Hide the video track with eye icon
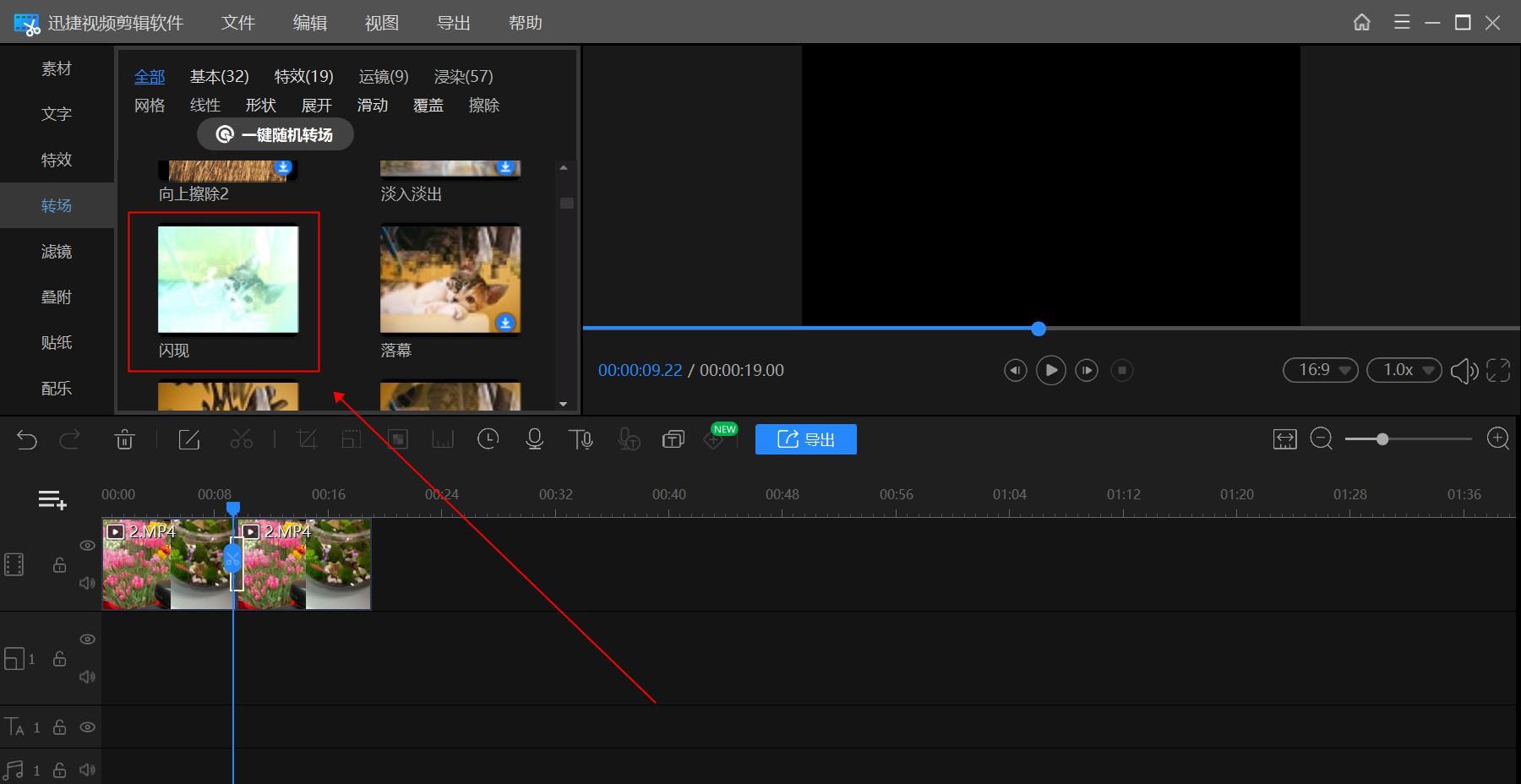Viewport: 1521px width, 784px height. click(x=87, y=546)
